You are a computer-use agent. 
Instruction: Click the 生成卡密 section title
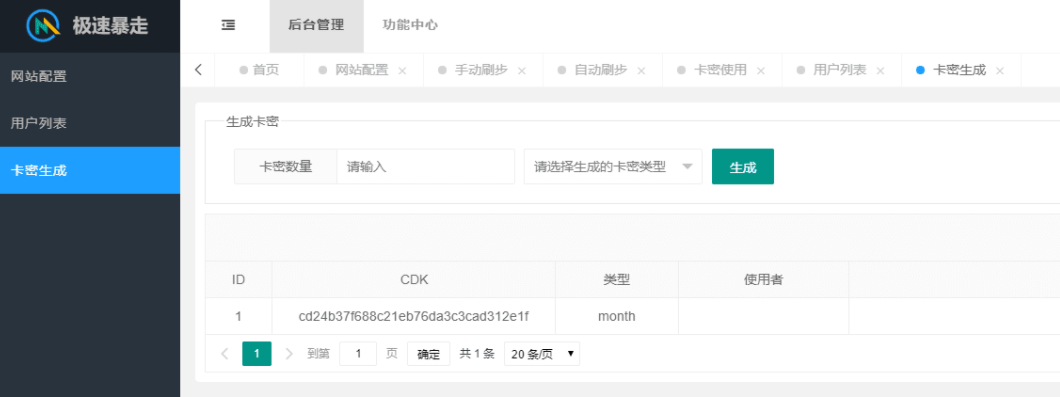pos(252,122)
